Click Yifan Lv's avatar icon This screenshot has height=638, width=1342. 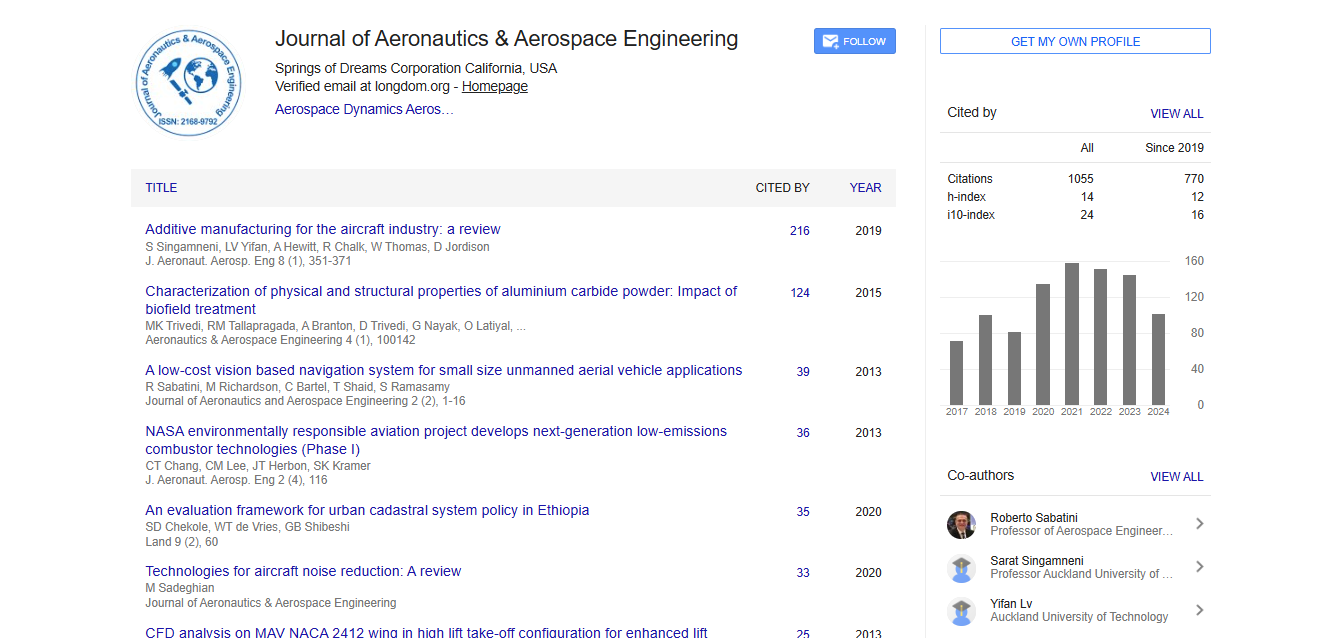pyautogui.click(x=961, y=611)
